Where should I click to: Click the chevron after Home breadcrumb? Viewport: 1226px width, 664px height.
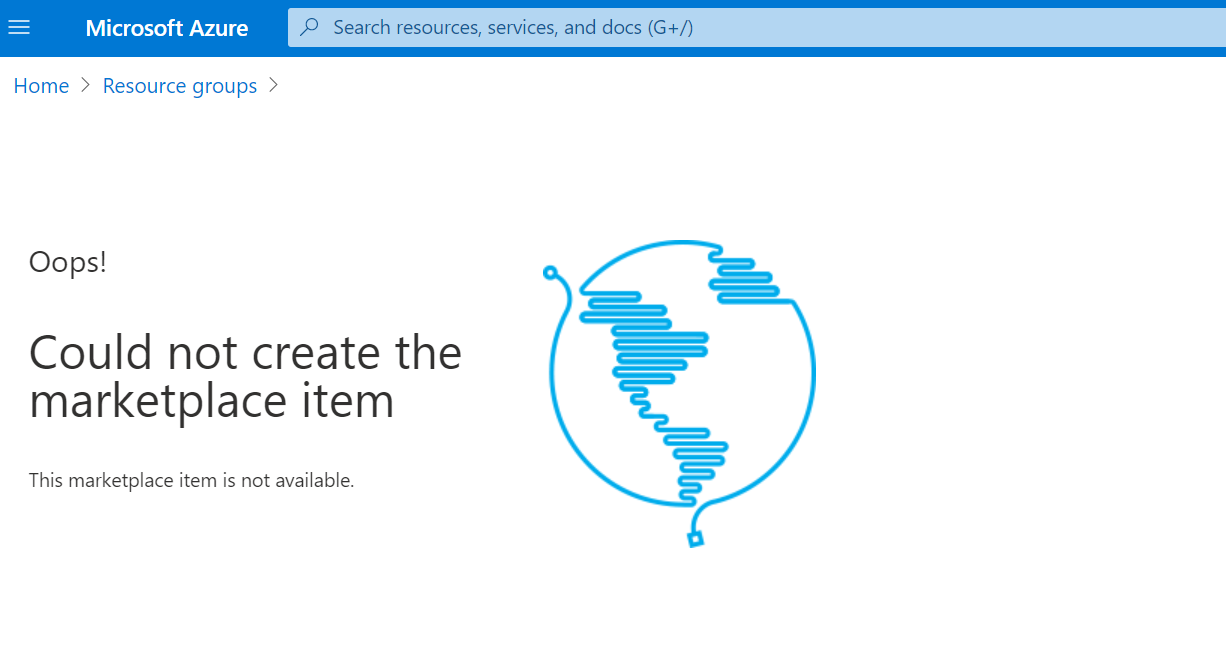[86, 86]
